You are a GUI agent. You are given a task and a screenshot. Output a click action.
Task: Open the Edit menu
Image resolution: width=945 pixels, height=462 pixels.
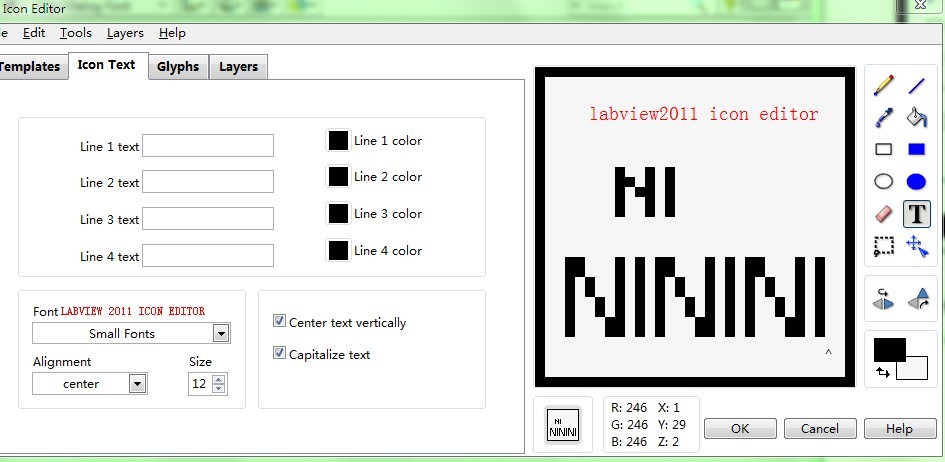(34, 33)
